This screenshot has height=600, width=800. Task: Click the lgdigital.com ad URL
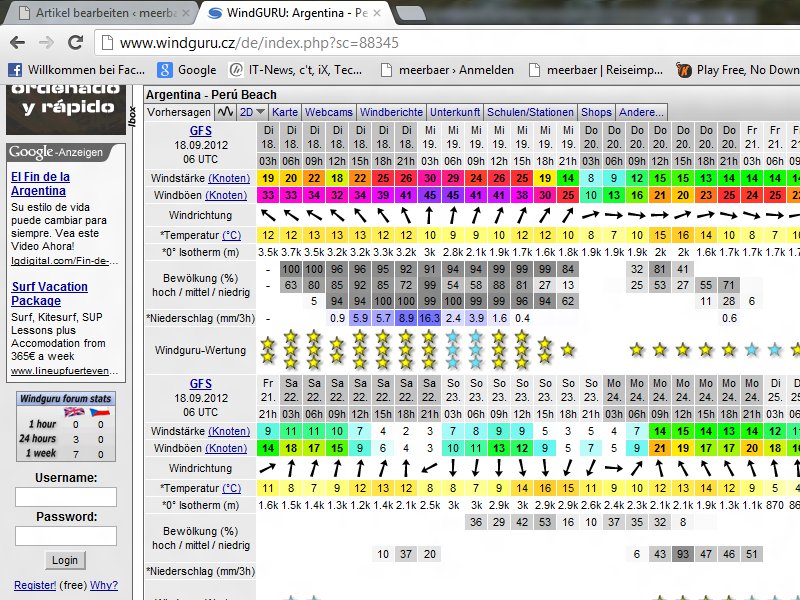tap(64, 261)
